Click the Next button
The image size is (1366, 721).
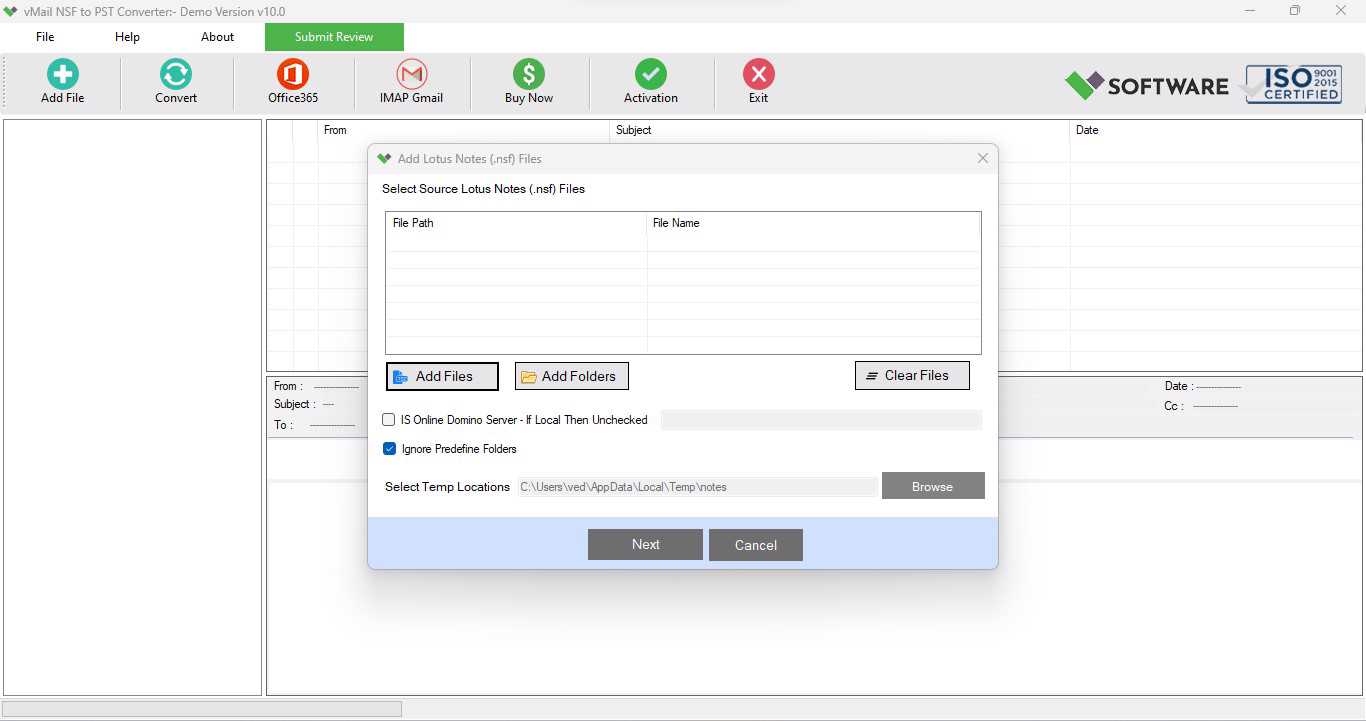coord(645,545)
